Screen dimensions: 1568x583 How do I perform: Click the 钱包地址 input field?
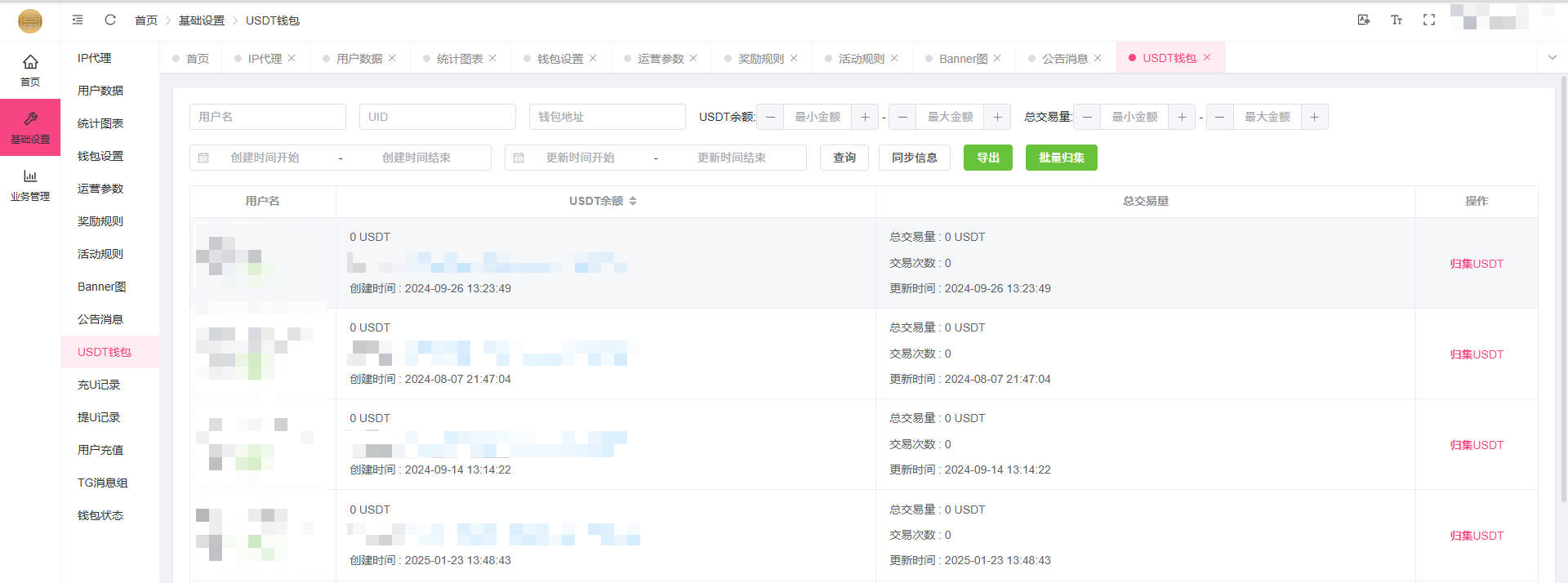(x=607, y=117)
